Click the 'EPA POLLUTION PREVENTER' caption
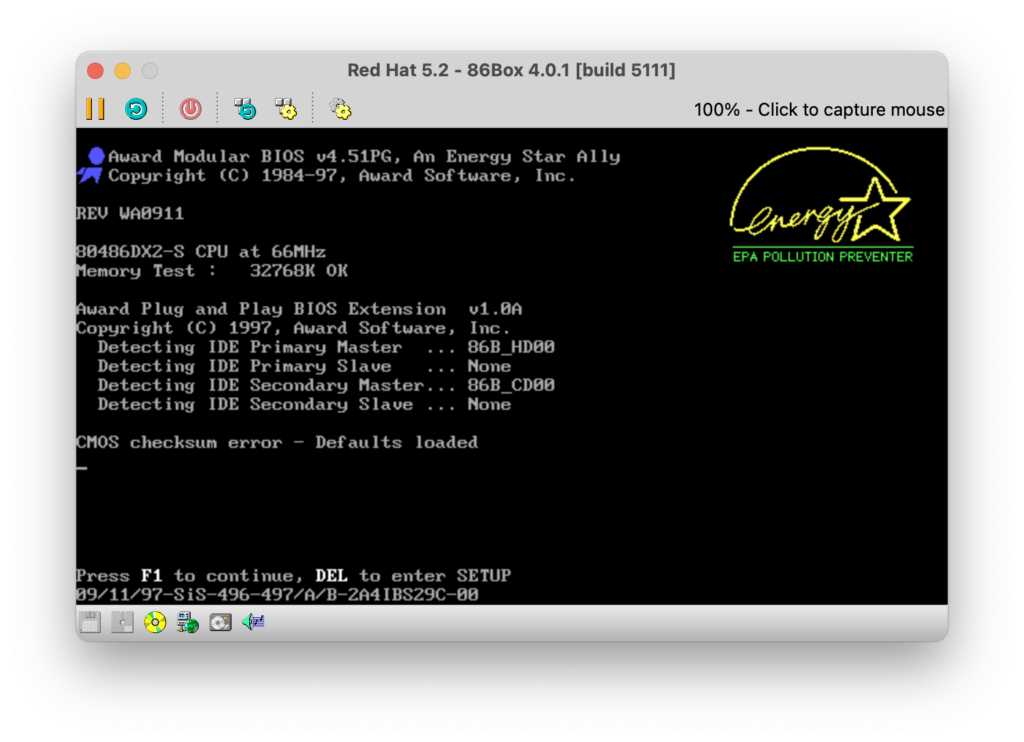This screenshot has width=1024, height=742. (823, 257)
